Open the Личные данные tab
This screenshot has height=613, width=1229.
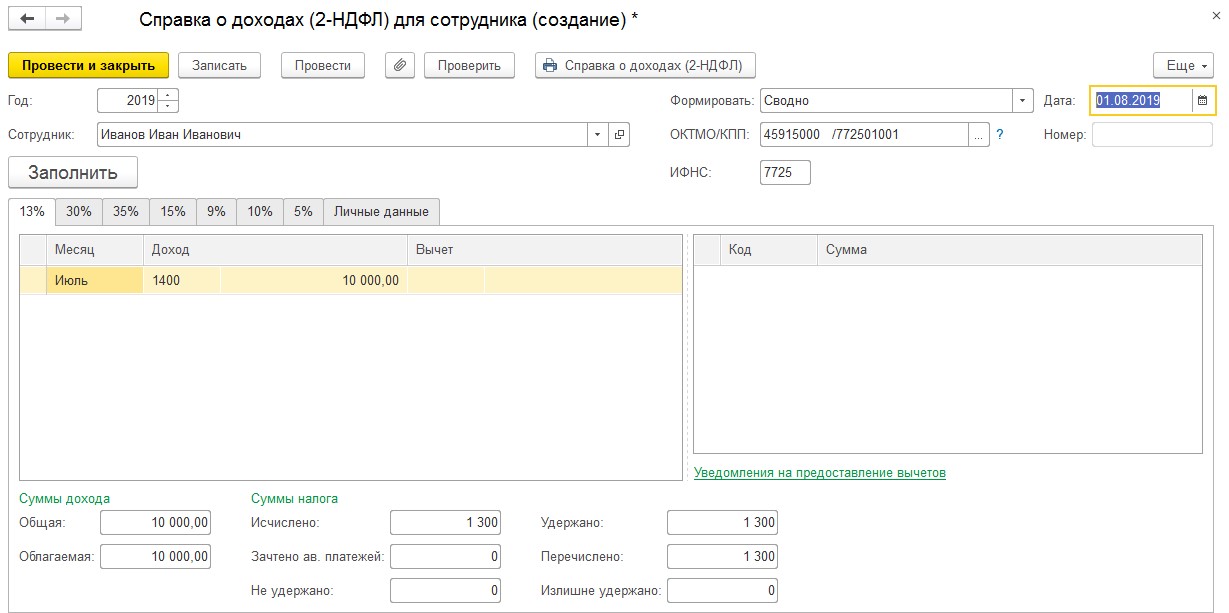click(381, 212)
